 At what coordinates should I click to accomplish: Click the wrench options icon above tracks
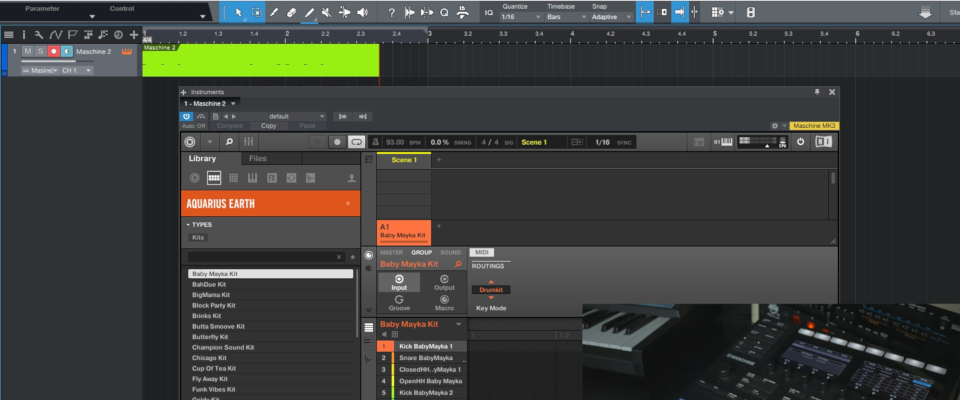(x=39, y=35)
